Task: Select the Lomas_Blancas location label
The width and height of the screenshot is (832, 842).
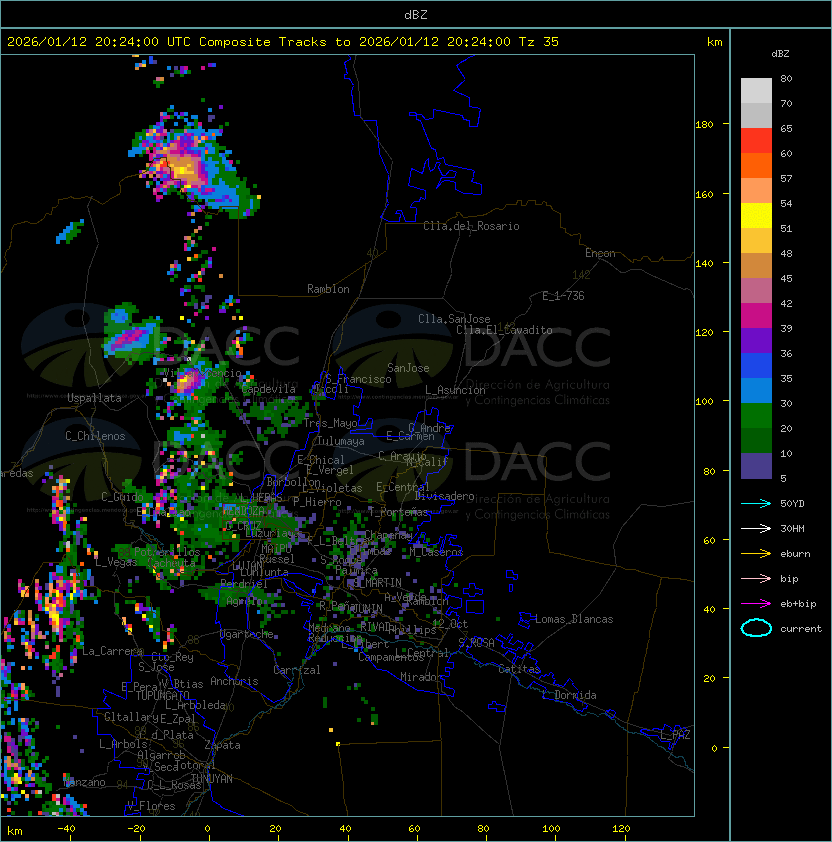Action: (x=574, y=619)
